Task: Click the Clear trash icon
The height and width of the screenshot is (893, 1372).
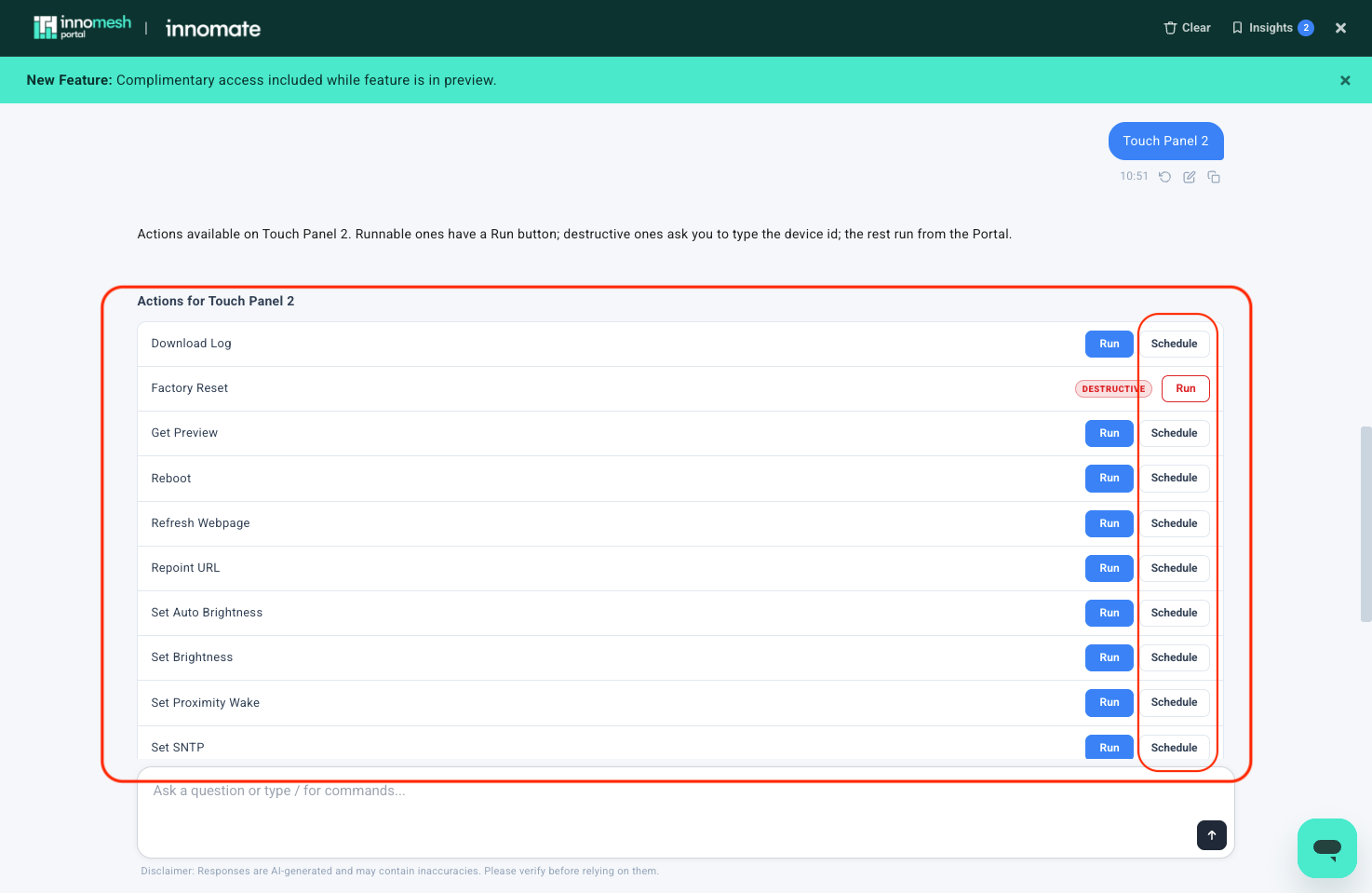Action: [1170, 28]
